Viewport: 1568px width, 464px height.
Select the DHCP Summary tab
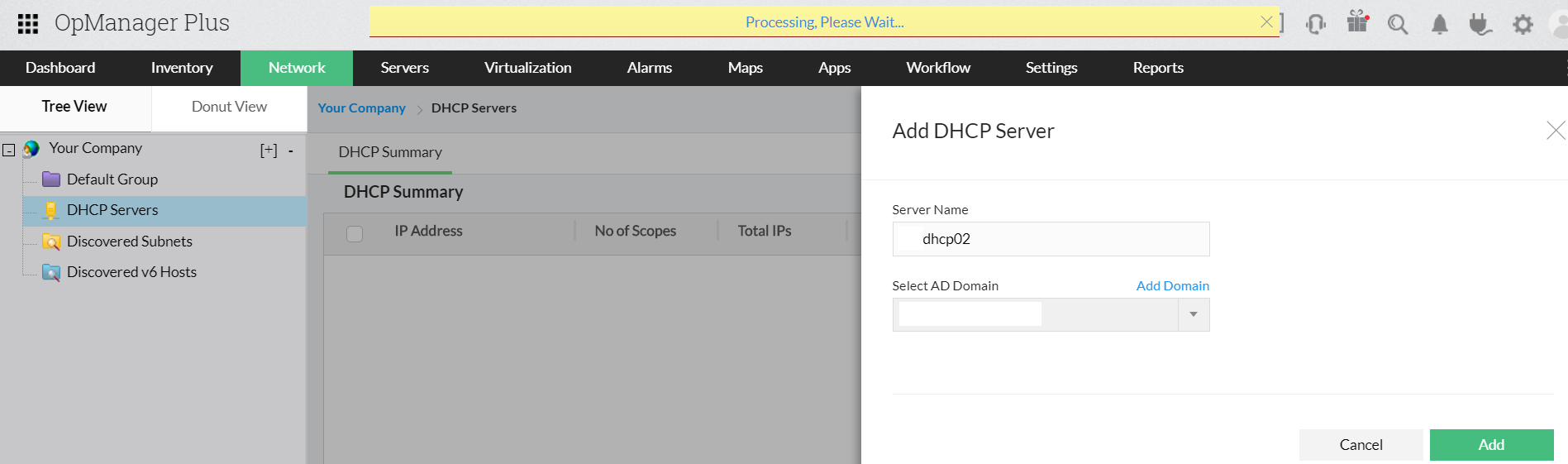pyautogui.click(x=390, y=152)
